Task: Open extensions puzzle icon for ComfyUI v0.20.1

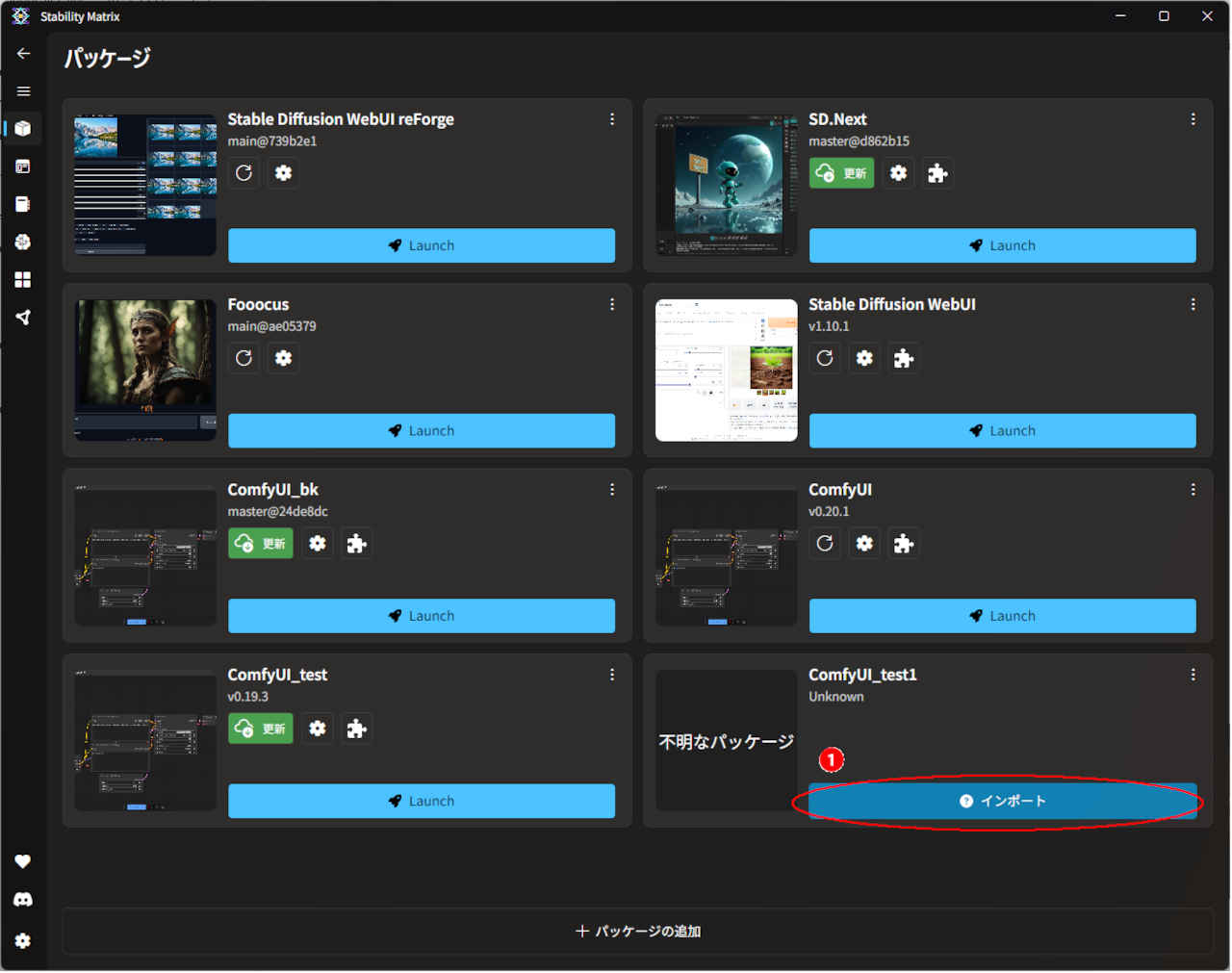Action: tap(904, 544)
